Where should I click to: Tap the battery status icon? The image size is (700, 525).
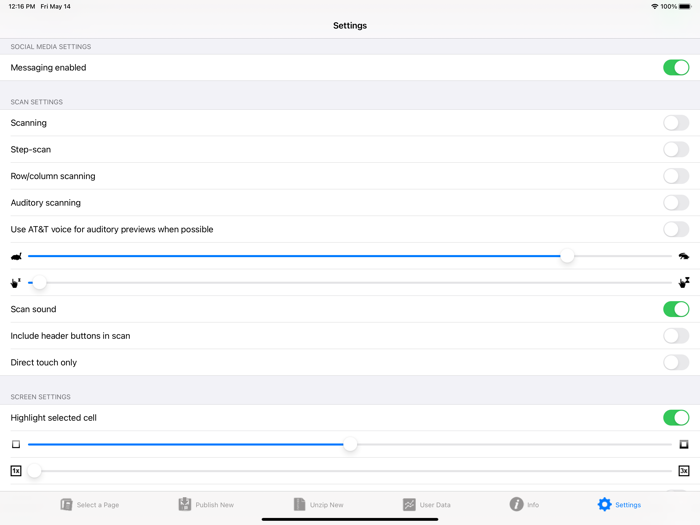tap(685, 6)
